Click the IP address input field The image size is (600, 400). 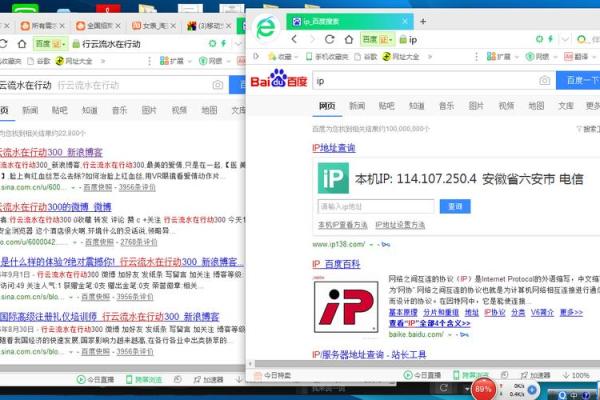pos(376,207)
